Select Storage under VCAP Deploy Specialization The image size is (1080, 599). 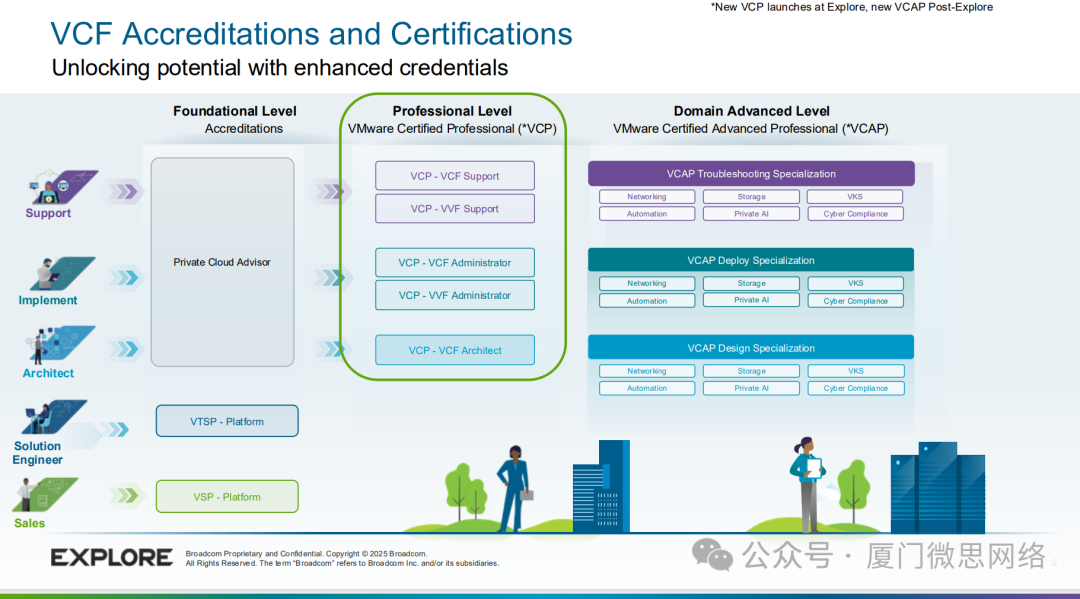click(x=751, y=283)
